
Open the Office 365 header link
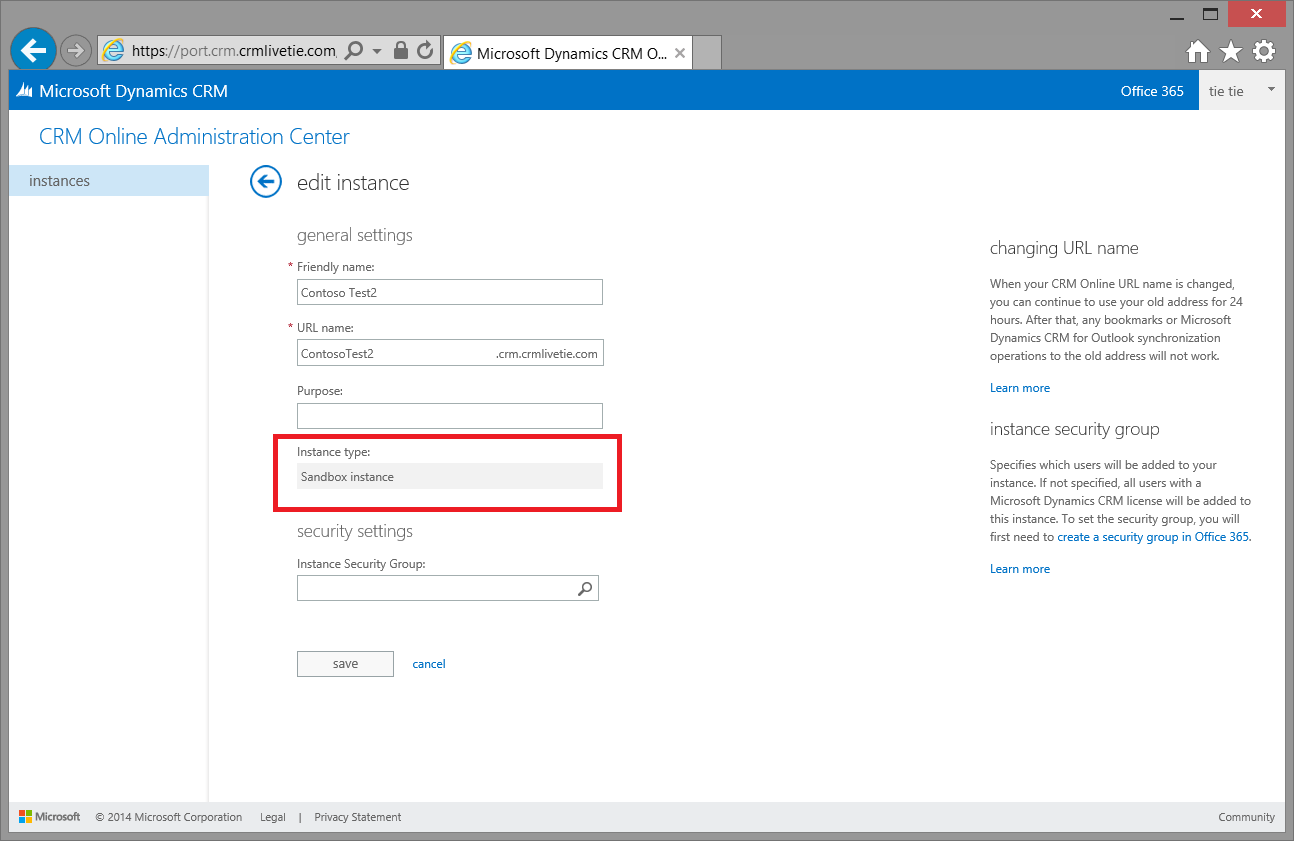pyautogui.click(x=1152, y=91)
